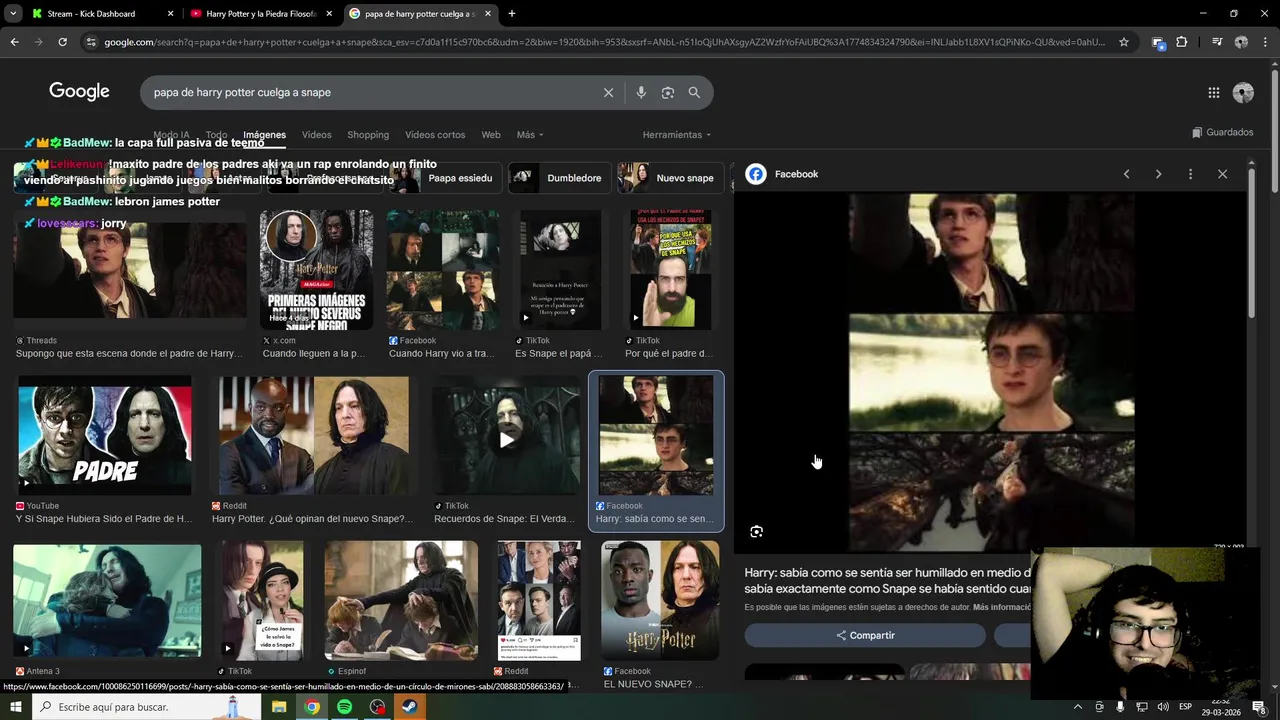
Task: Open the Más información copyright link
Action: [x=1001, y=607]
